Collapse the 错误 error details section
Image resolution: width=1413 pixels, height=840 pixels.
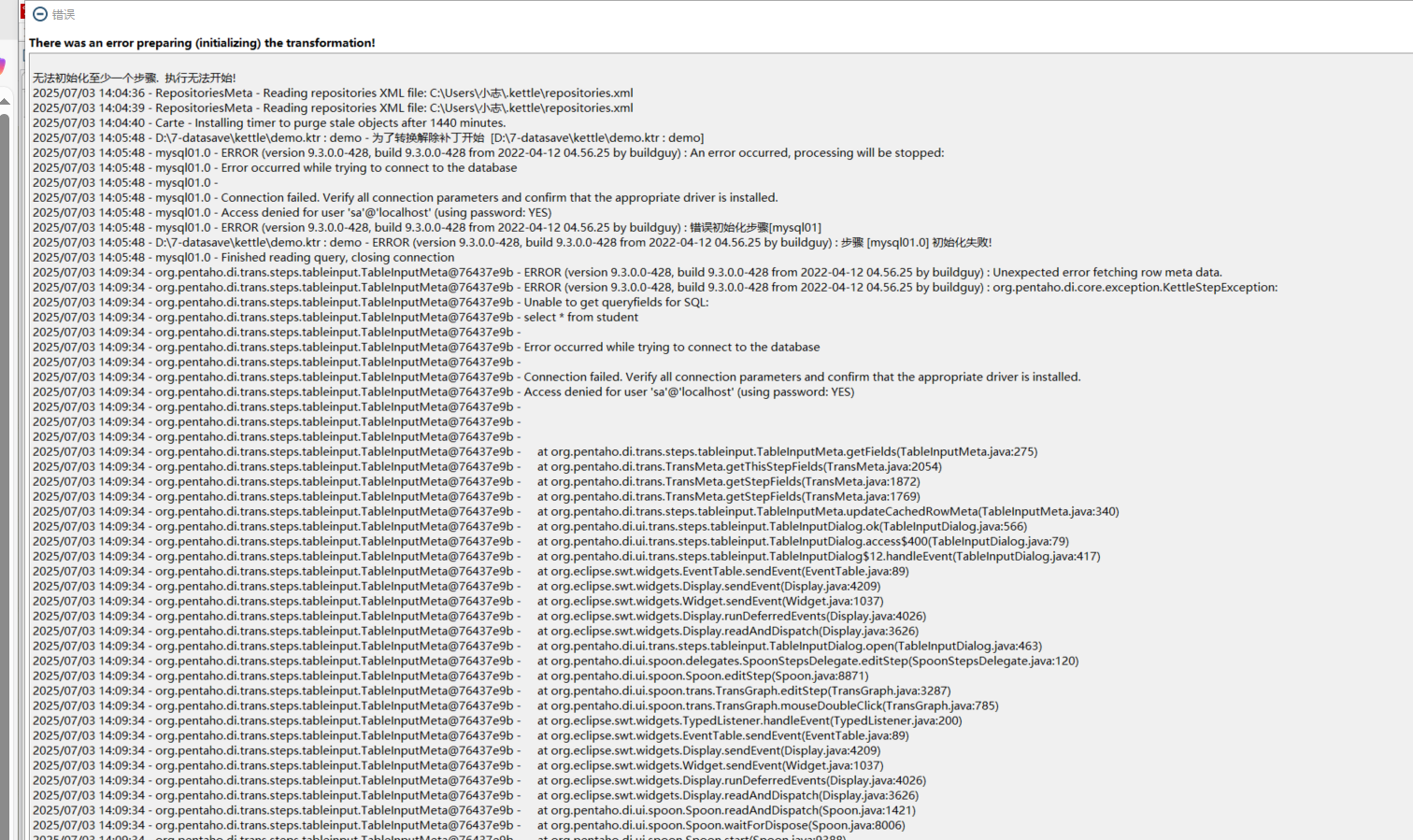pyautogui.click(x=40, y=14)
